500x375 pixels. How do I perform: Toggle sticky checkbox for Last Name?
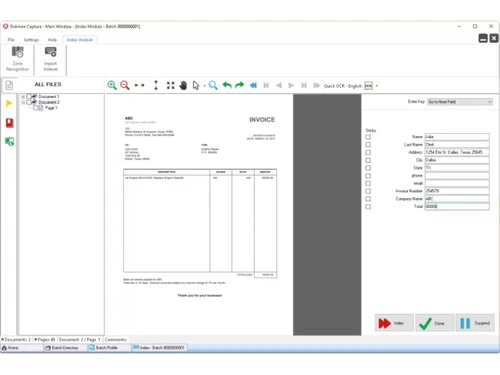click(x=368, y=145)
